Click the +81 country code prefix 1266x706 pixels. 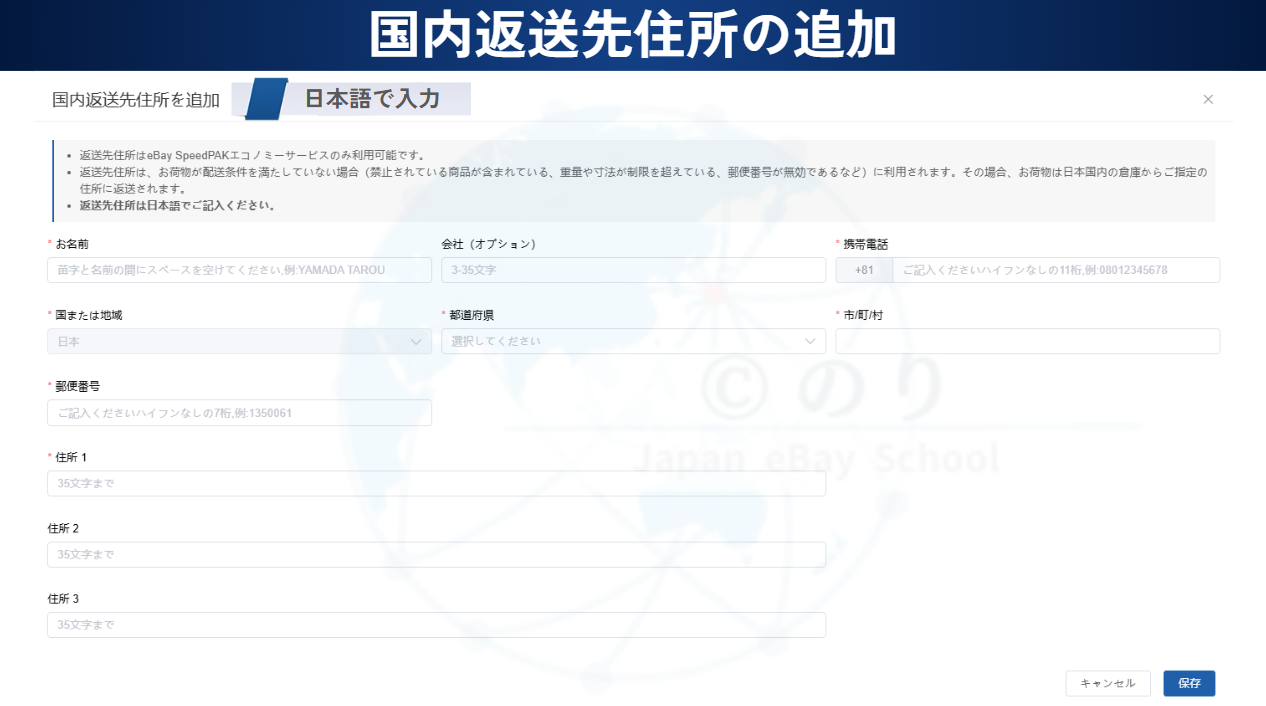pyautogui.click(x=864, y=270)
